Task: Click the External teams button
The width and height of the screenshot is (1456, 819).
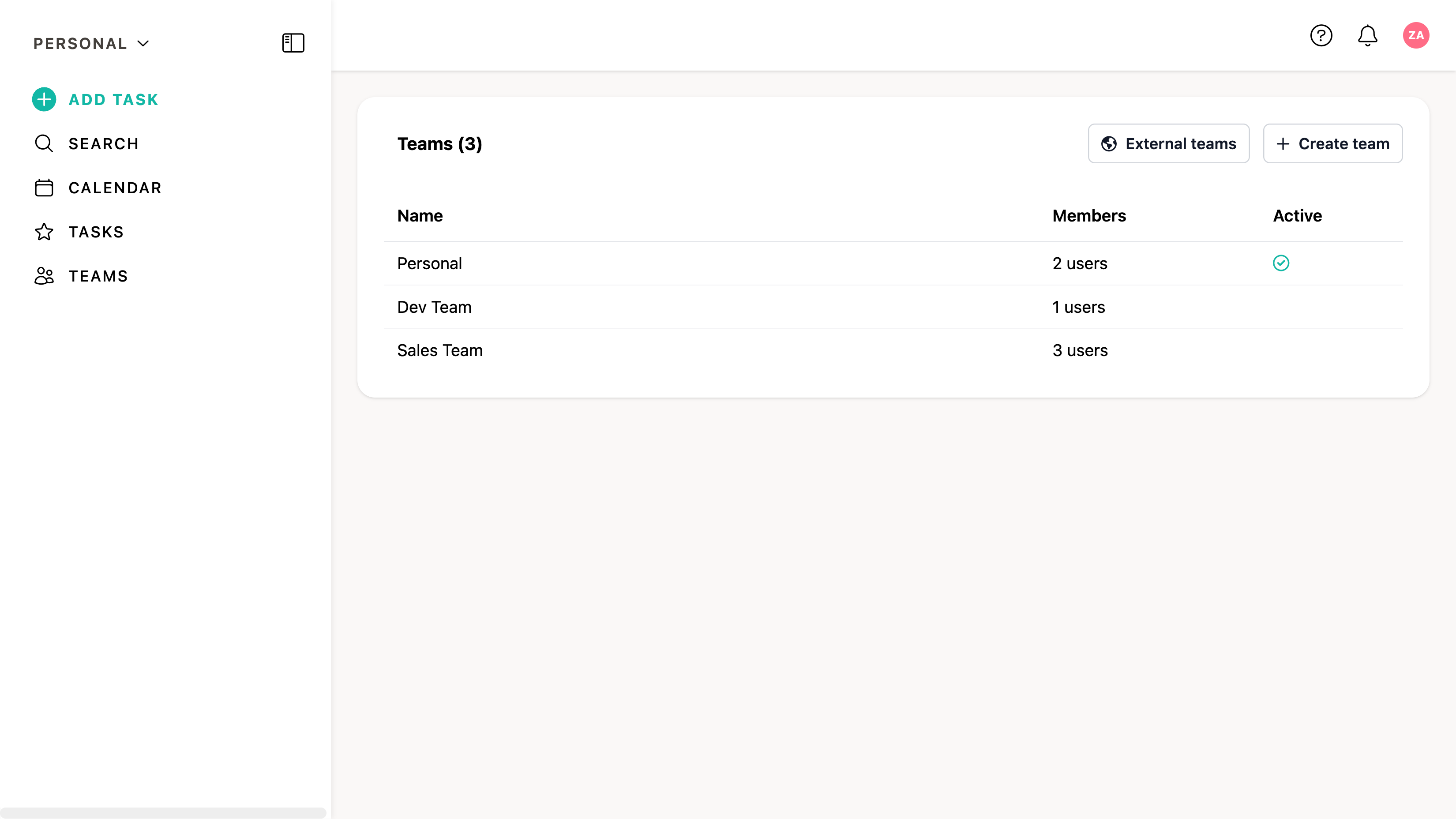Action: 1168,143
